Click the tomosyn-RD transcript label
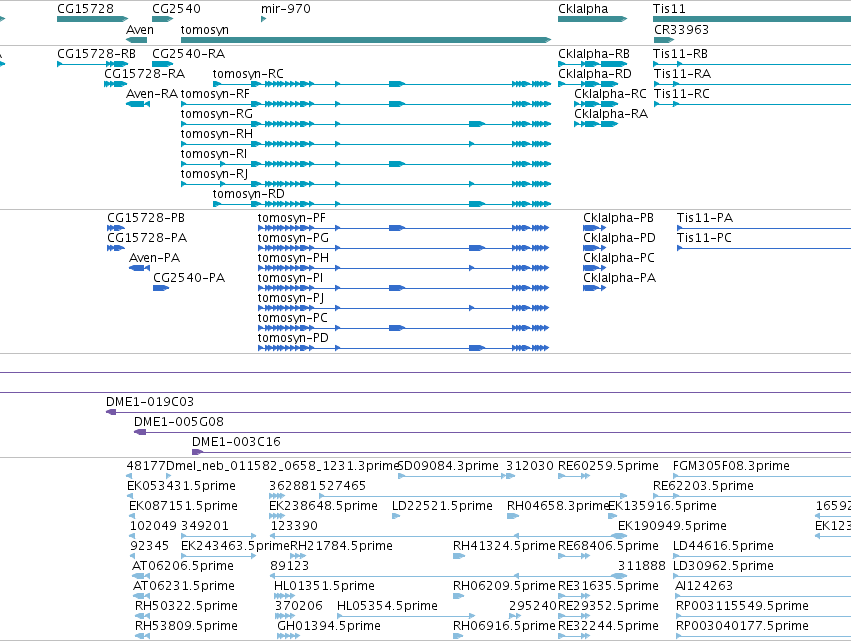 pyautogui.click(x=249, y=194)
